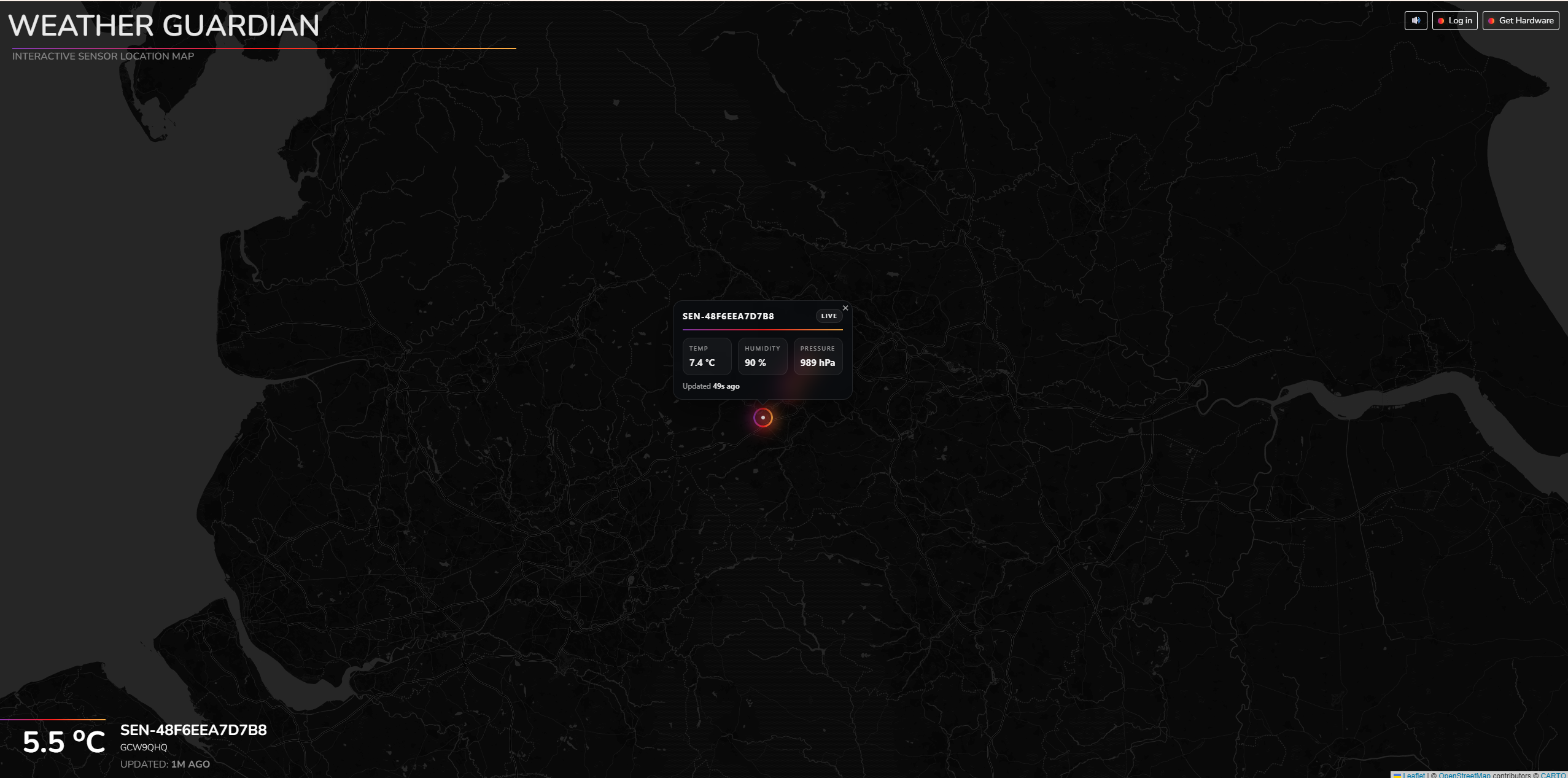This screenshot has height=778, width=1568.
Task: Open the Get Hardware page
Action: pyautogui.click(x=1521, y=20)
